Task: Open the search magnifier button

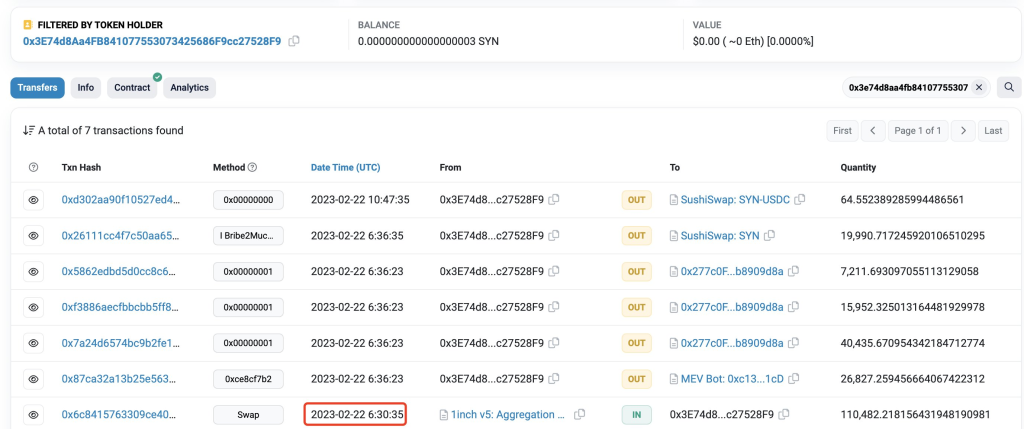Action: click(x=1009, y=87)
